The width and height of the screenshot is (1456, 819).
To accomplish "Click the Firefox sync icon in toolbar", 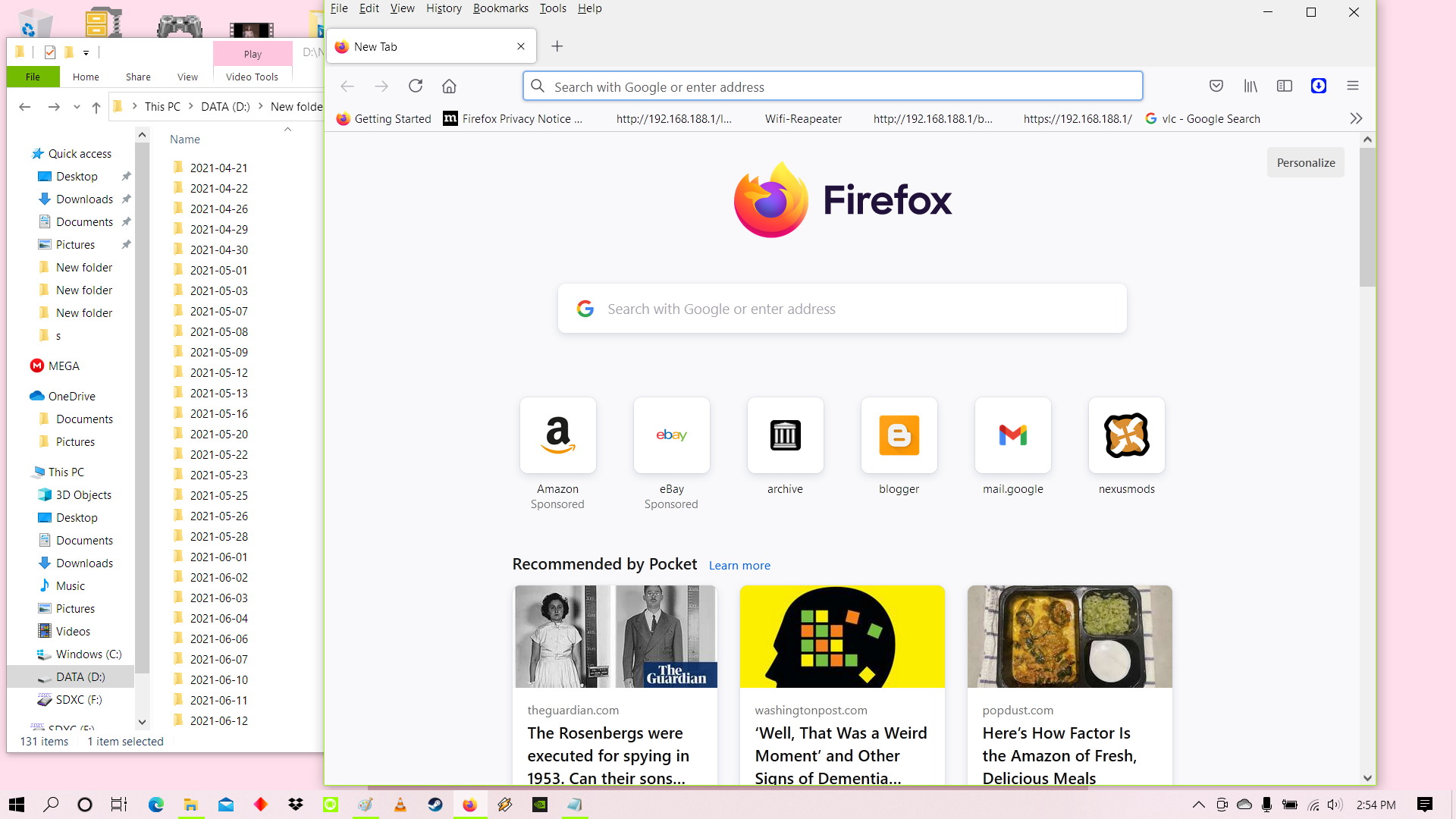I will pyautogui.click(x=1318, y=86).
